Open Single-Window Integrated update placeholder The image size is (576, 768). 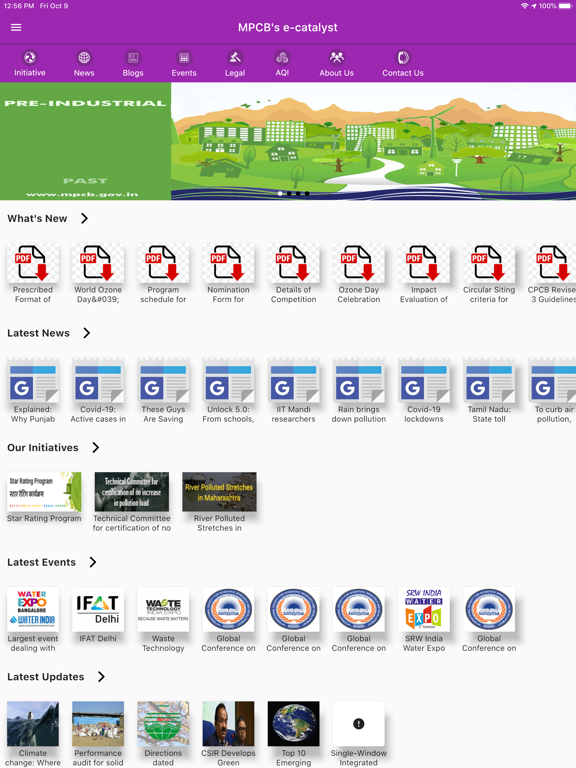(x=359, y=724)
